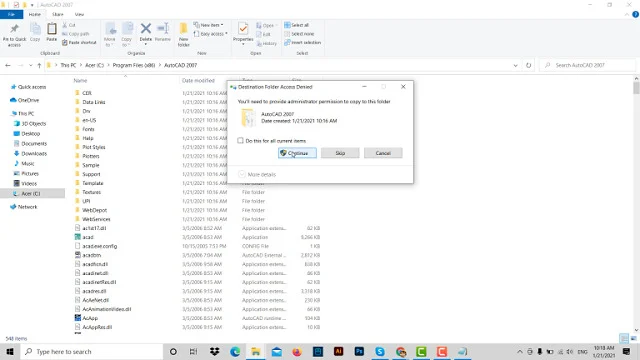Select Network in navigation pane
The width and height of the screenshot is (640, 360).
tap(27, 207)
